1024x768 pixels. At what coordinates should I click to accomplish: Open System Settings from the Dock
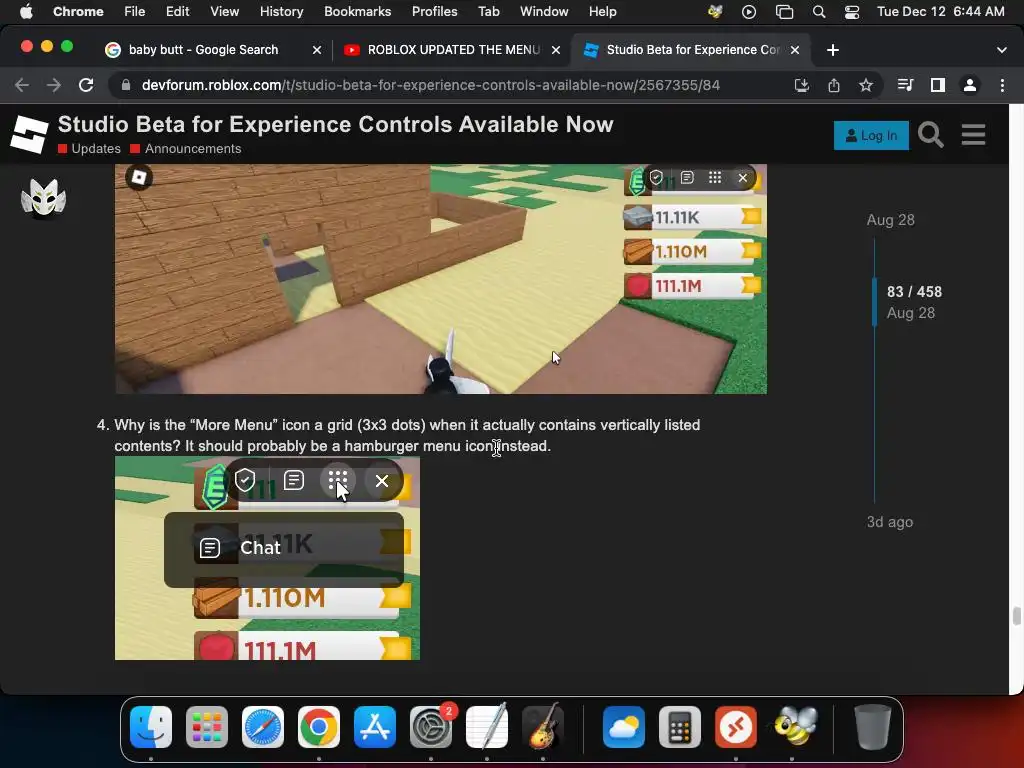click(431, 727)
